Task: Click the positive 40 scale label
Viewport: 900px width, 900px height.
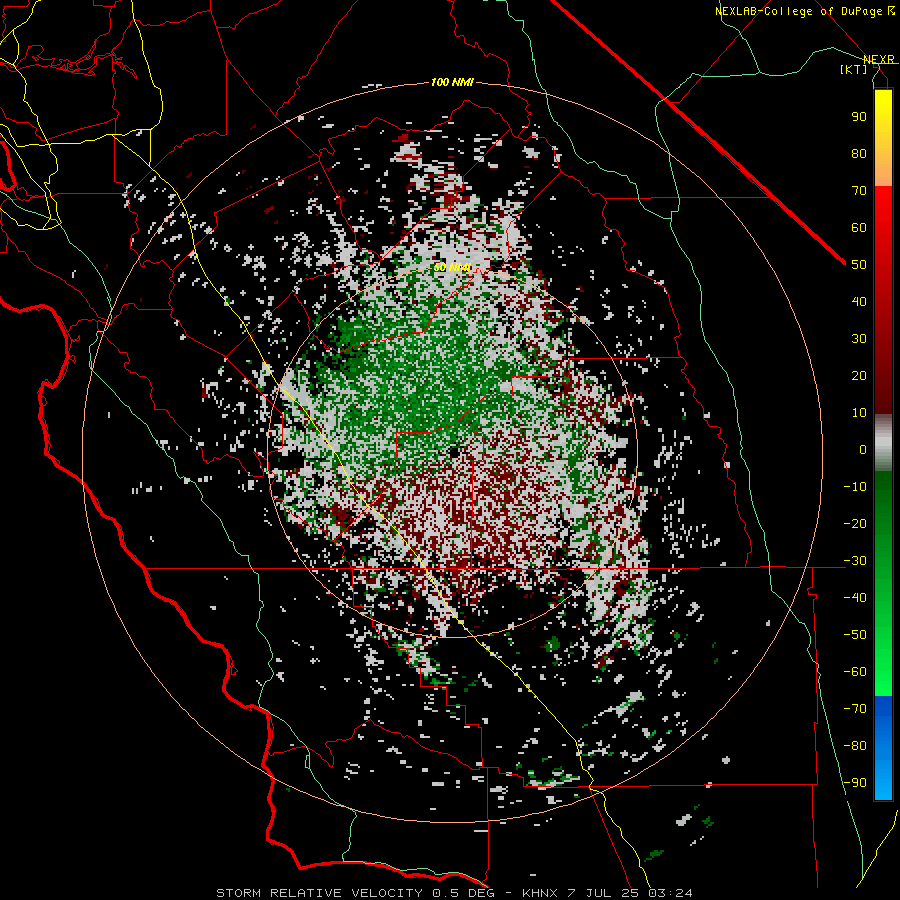Action: pos(859,302)
